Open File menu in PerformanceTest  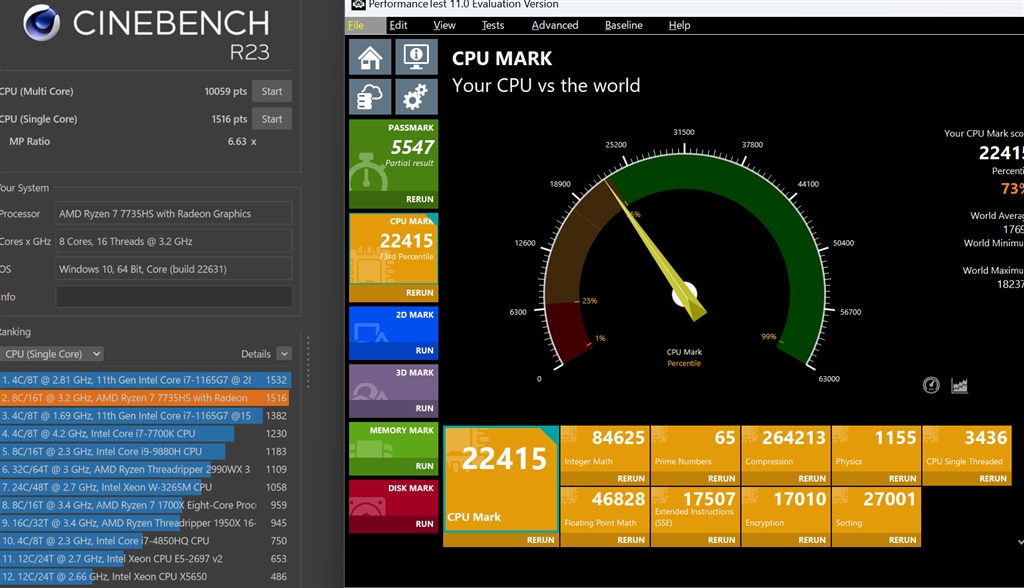pos(356,25)
